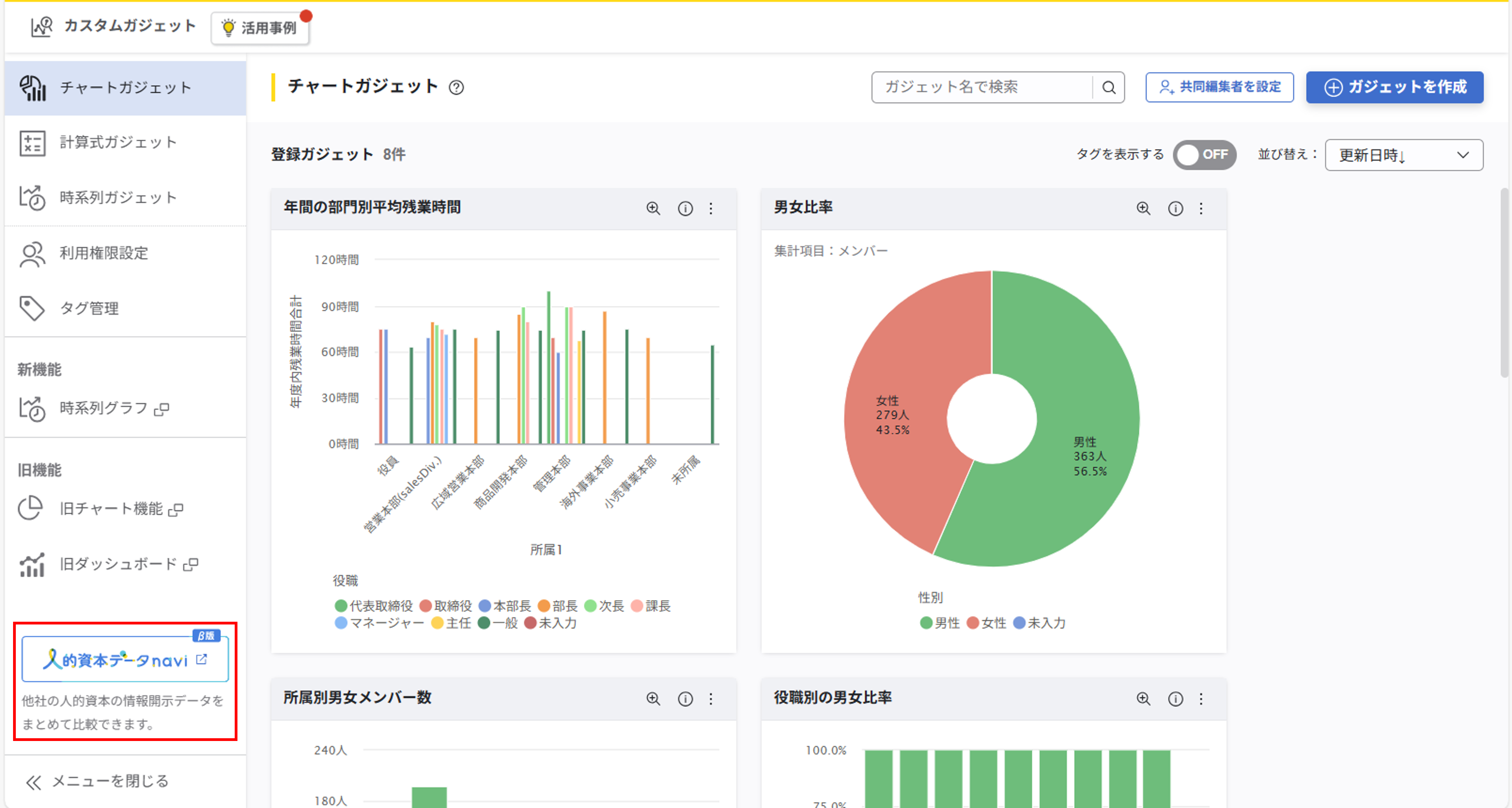Screen dimensions: 1512x808
Task: Open 並び替え dropdown showing 更新日時
Action: 1403,155
